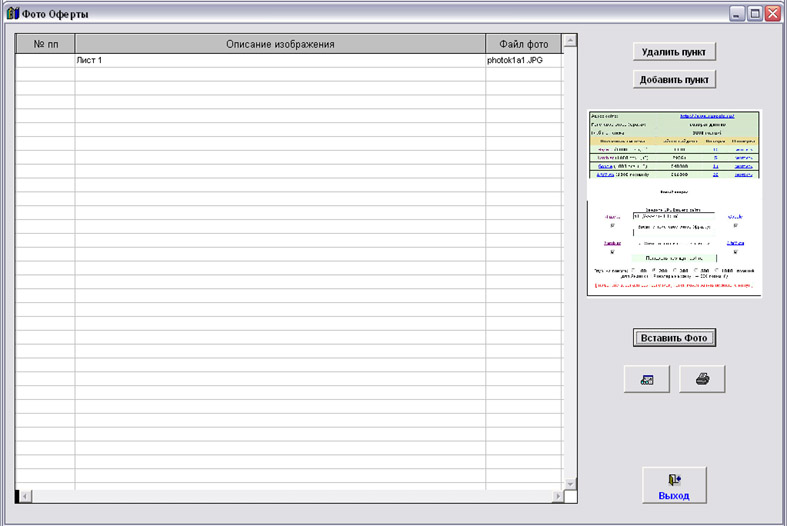The image size is (787, 526).
Task: Click the horizontal scrollbar left arrow
Action: pyautogui.click(x=22, y=496)
